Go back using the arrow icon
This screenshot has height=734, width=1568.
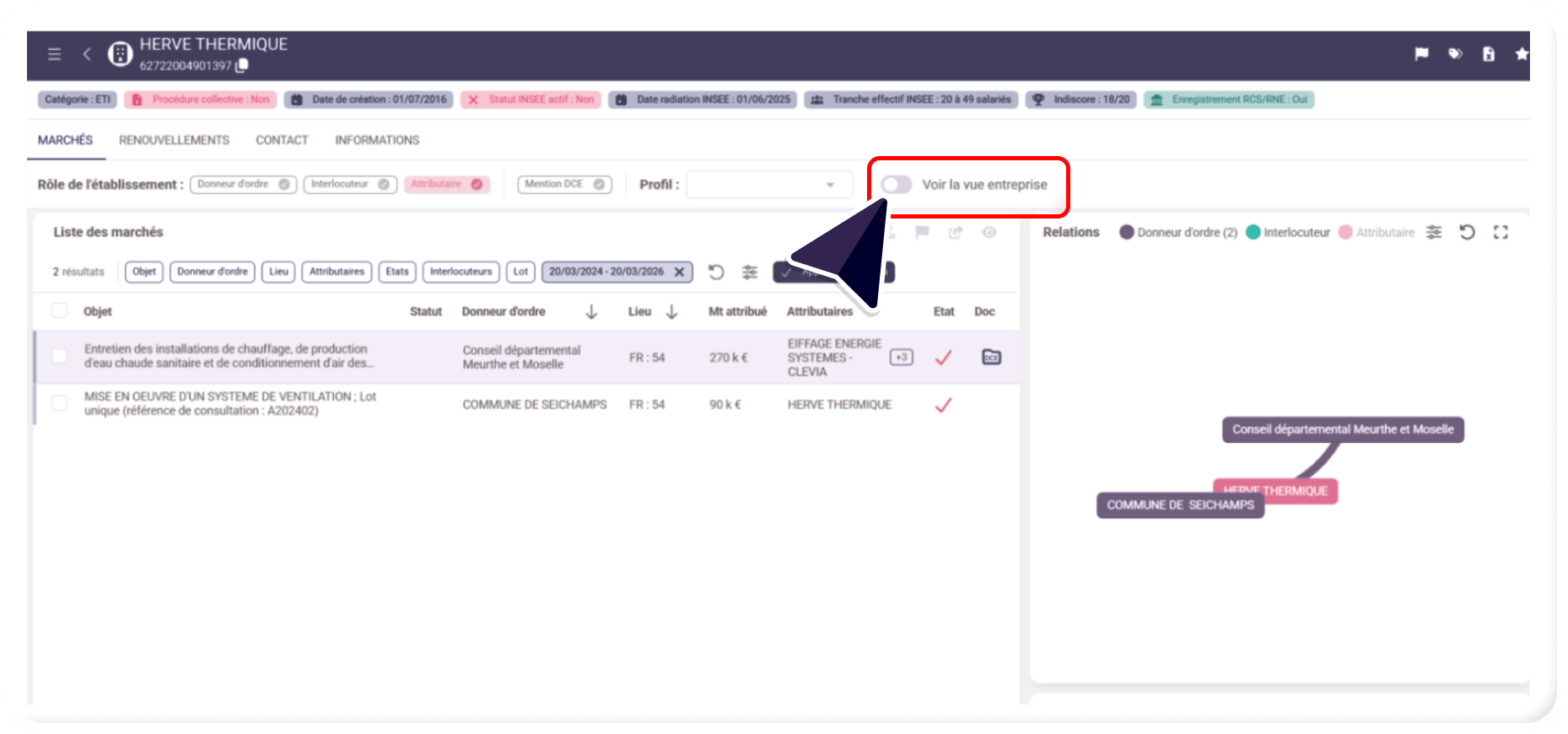(x=86, y=54)
